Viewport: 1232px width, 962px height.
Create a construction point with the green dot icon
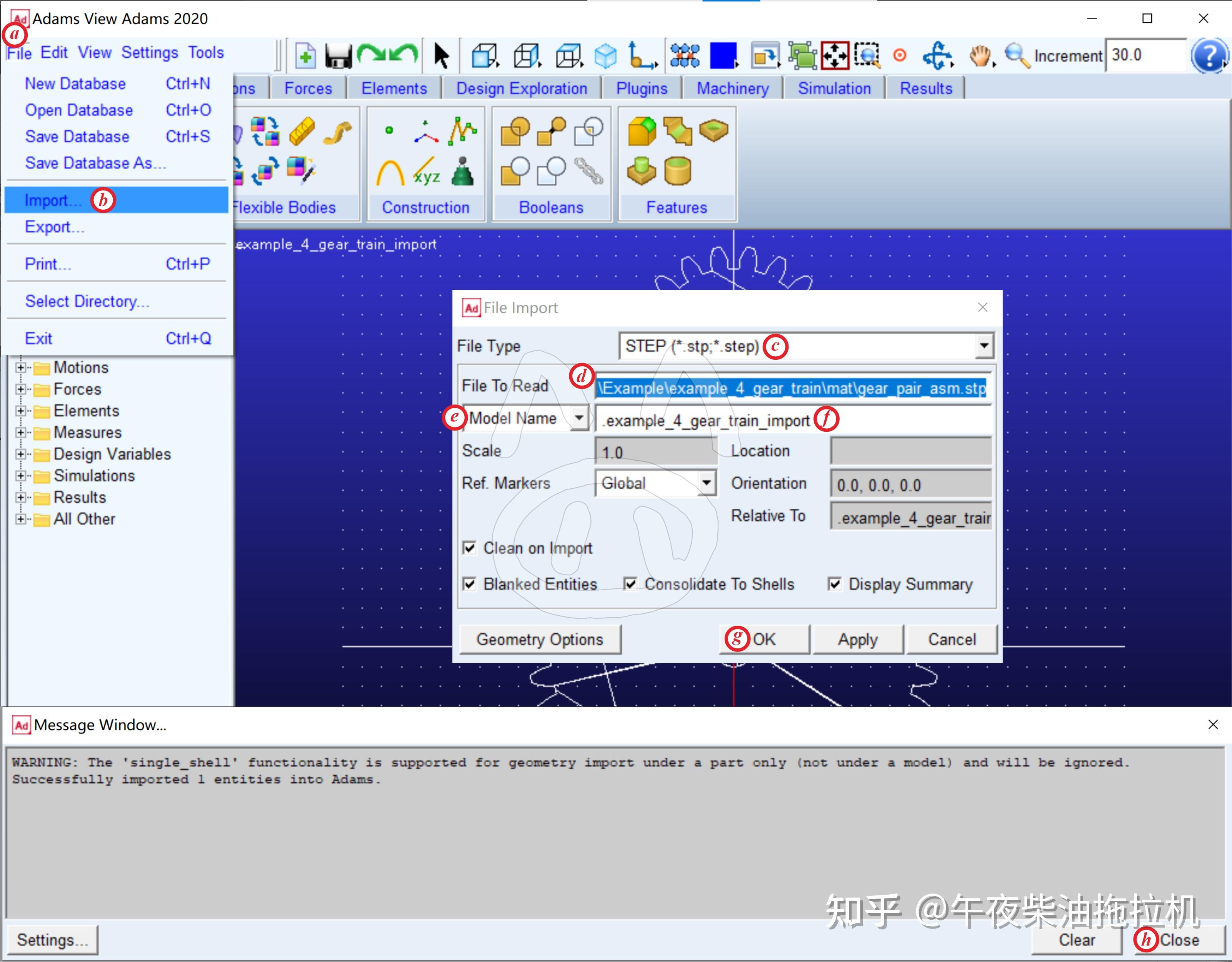pyautogui.click(x=388, y=130)
